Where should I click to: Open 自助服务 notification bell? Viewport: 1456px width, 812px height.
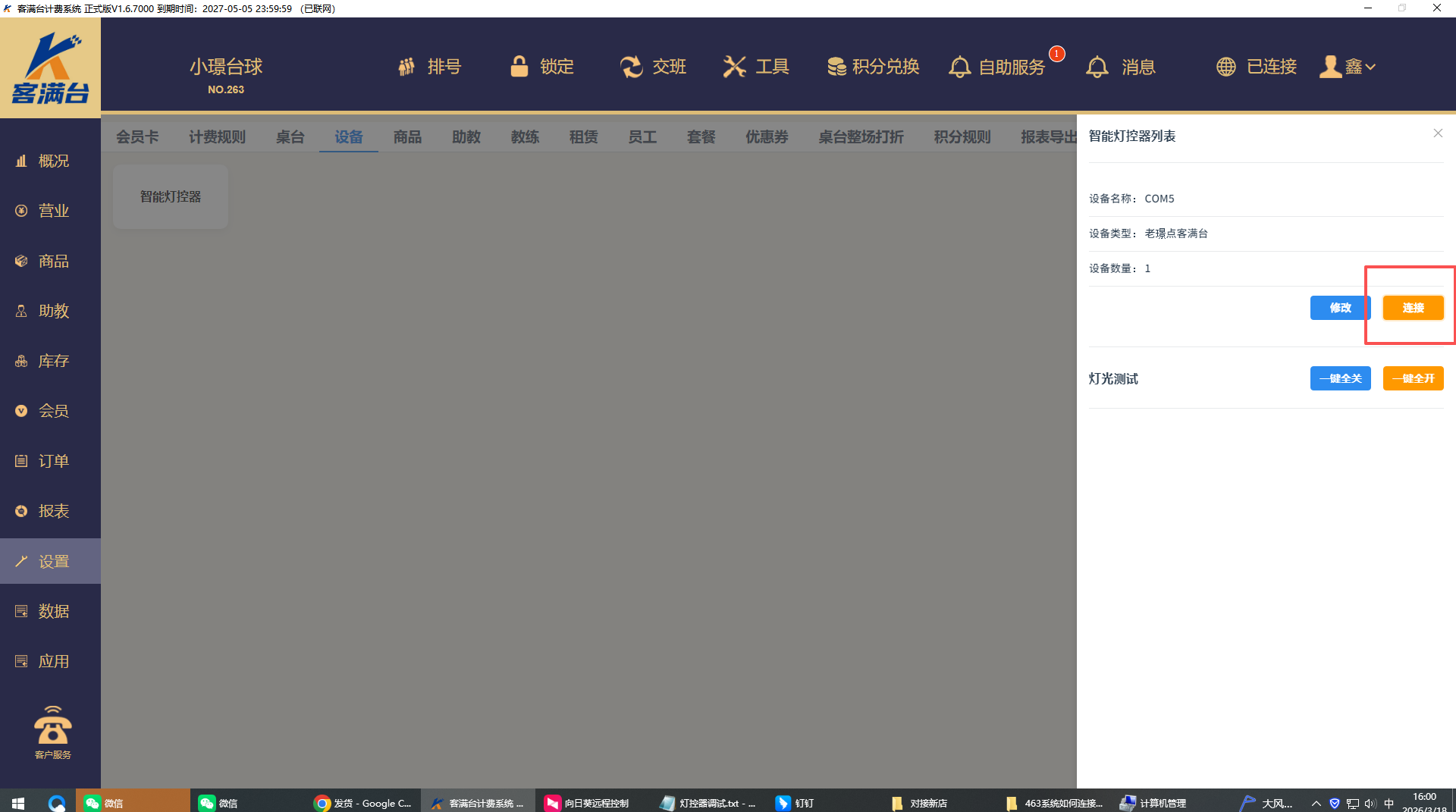coord(959,67)
